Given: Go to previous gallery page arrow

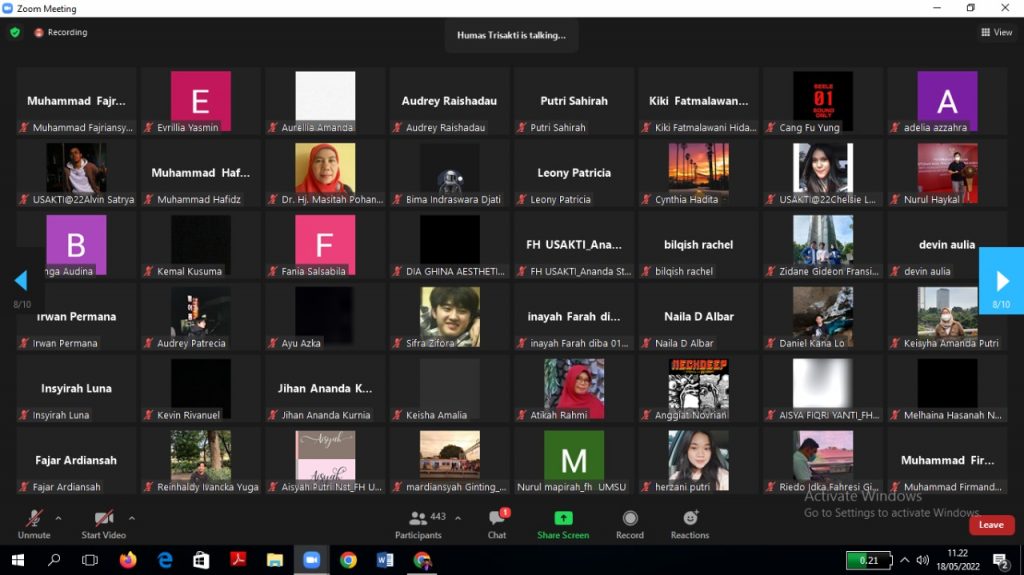Looking at the screenshot, I should click(x=20, y=281).
